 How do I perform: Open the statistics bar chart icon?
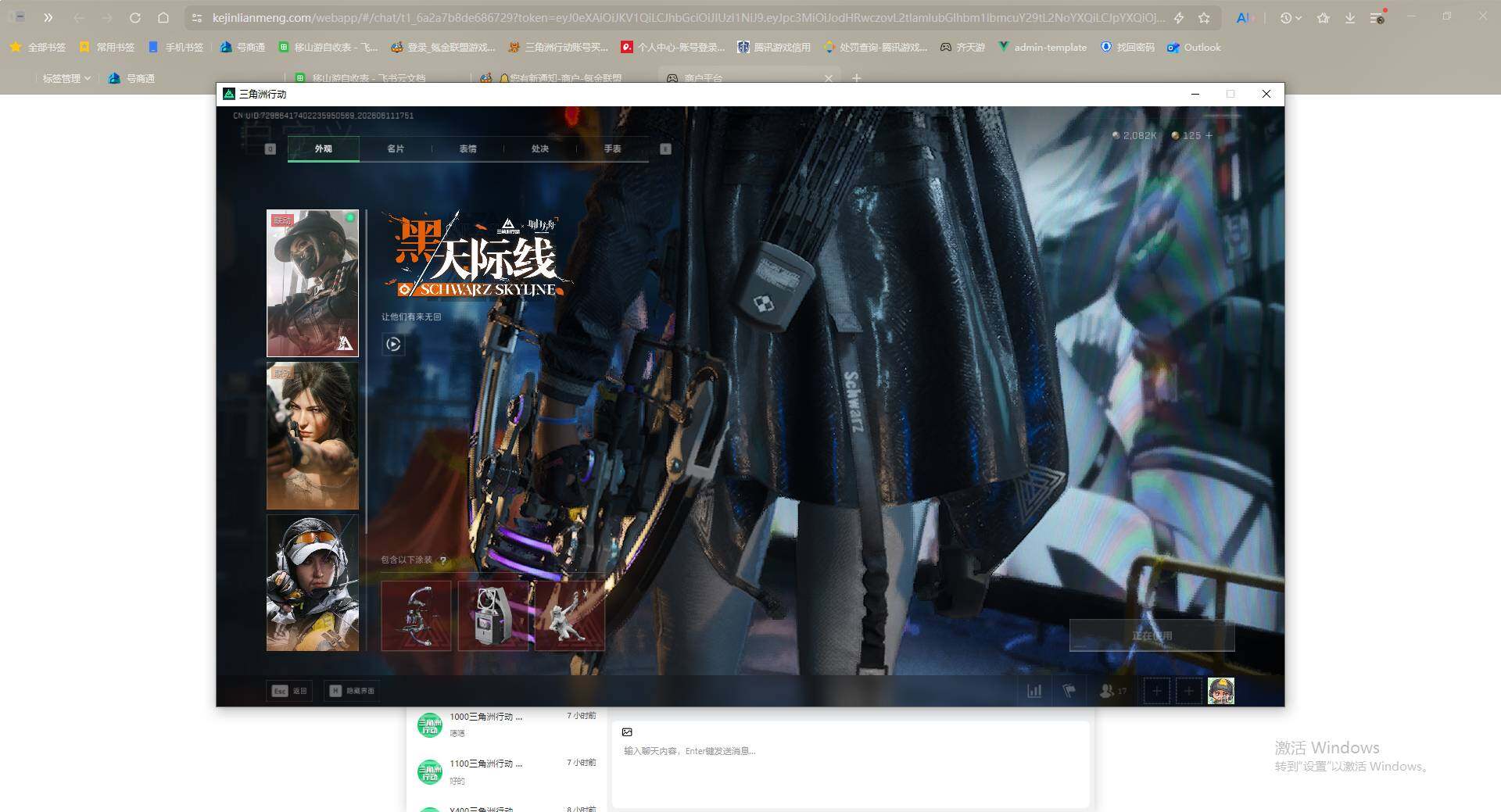tap(1034, 691)
